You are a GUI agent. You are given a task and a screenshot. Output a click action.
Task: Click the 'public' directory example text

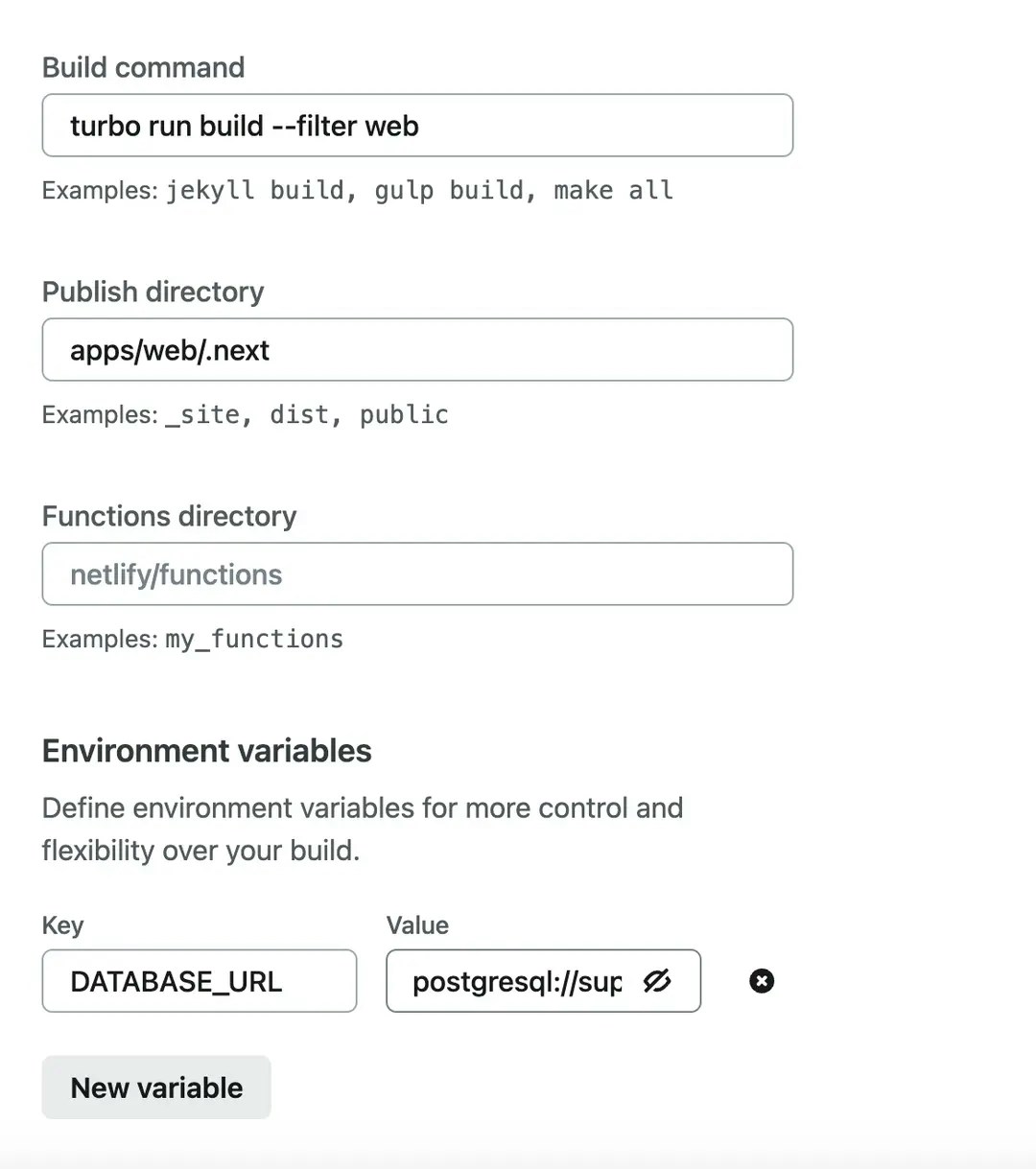(404, 414)
